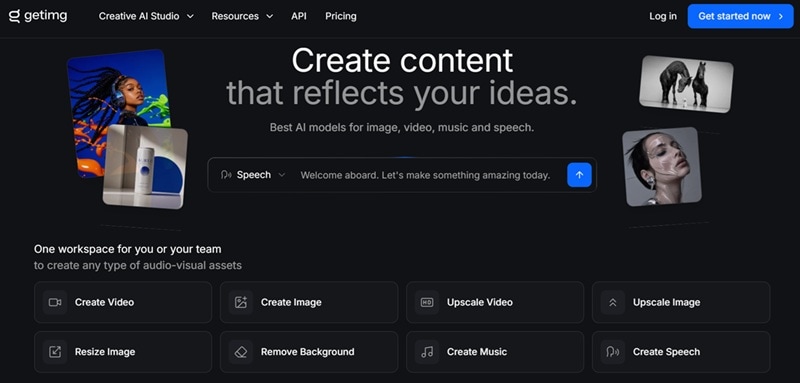Open the Pricing page

pos(341,16)
